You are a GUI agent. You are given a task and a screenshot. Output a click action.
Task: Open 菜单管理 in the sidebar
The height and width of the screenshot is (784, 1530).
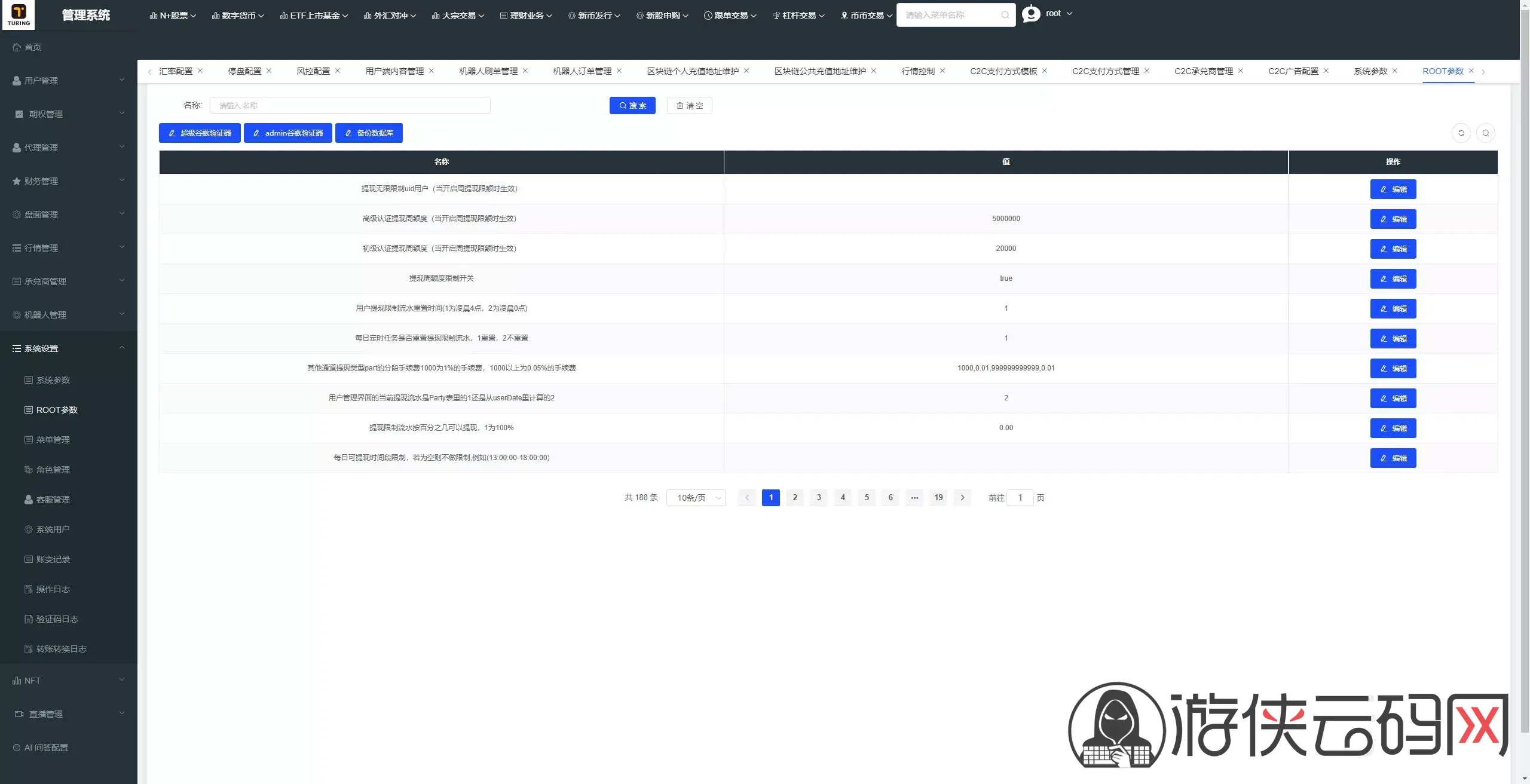tap(53, 440)
